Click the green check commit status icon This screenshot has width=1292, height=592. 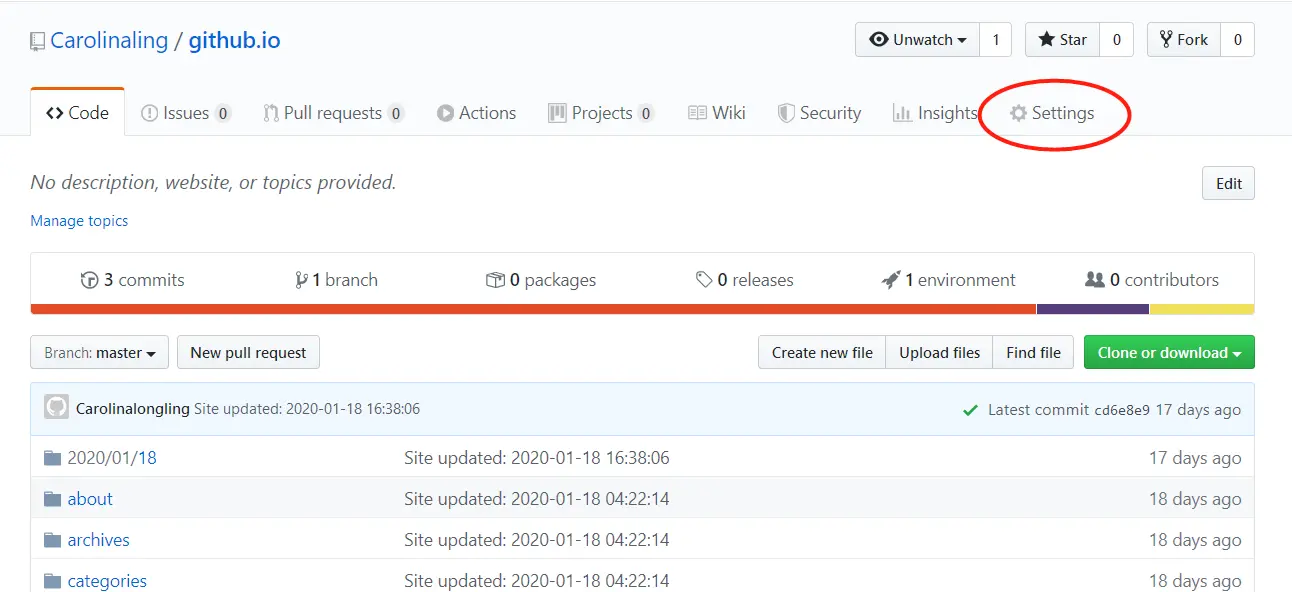(970, 409)
